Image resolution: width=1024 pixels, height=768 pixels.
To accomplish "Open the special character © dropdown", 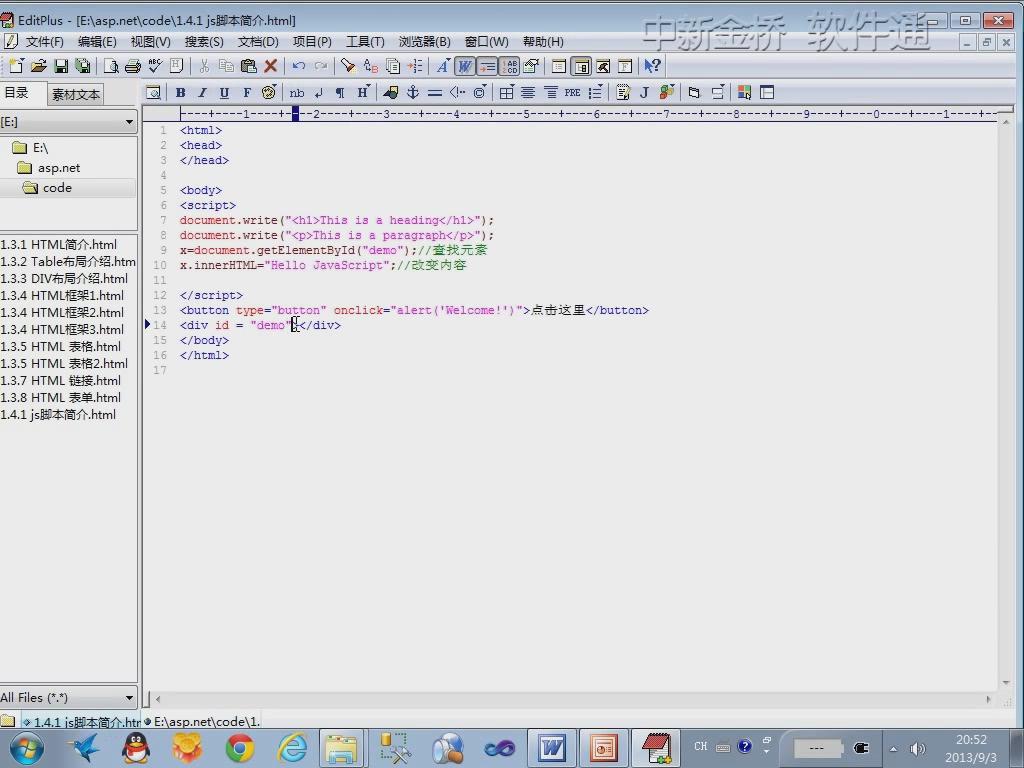I will [480, 93].
